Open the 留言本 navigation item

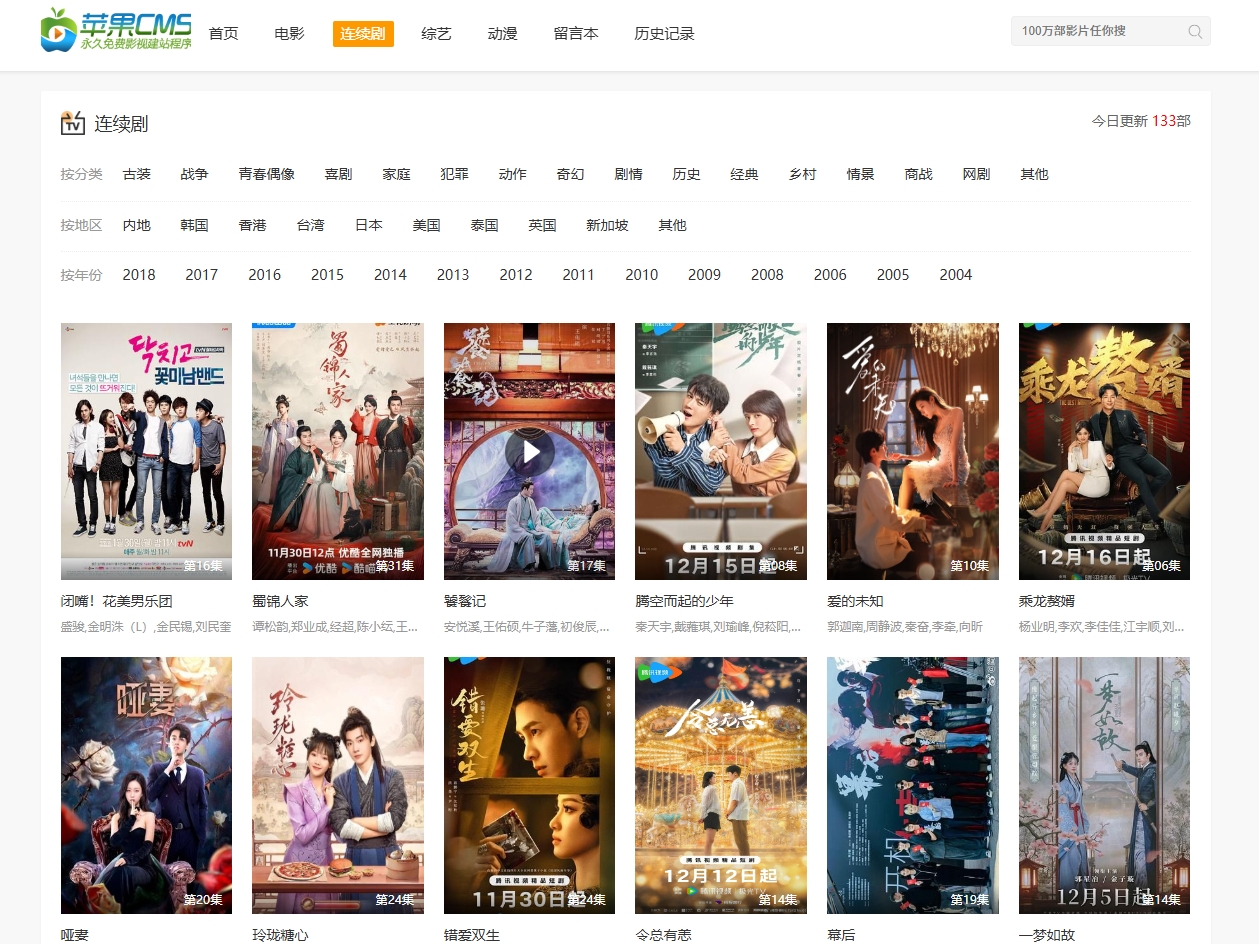576,34
